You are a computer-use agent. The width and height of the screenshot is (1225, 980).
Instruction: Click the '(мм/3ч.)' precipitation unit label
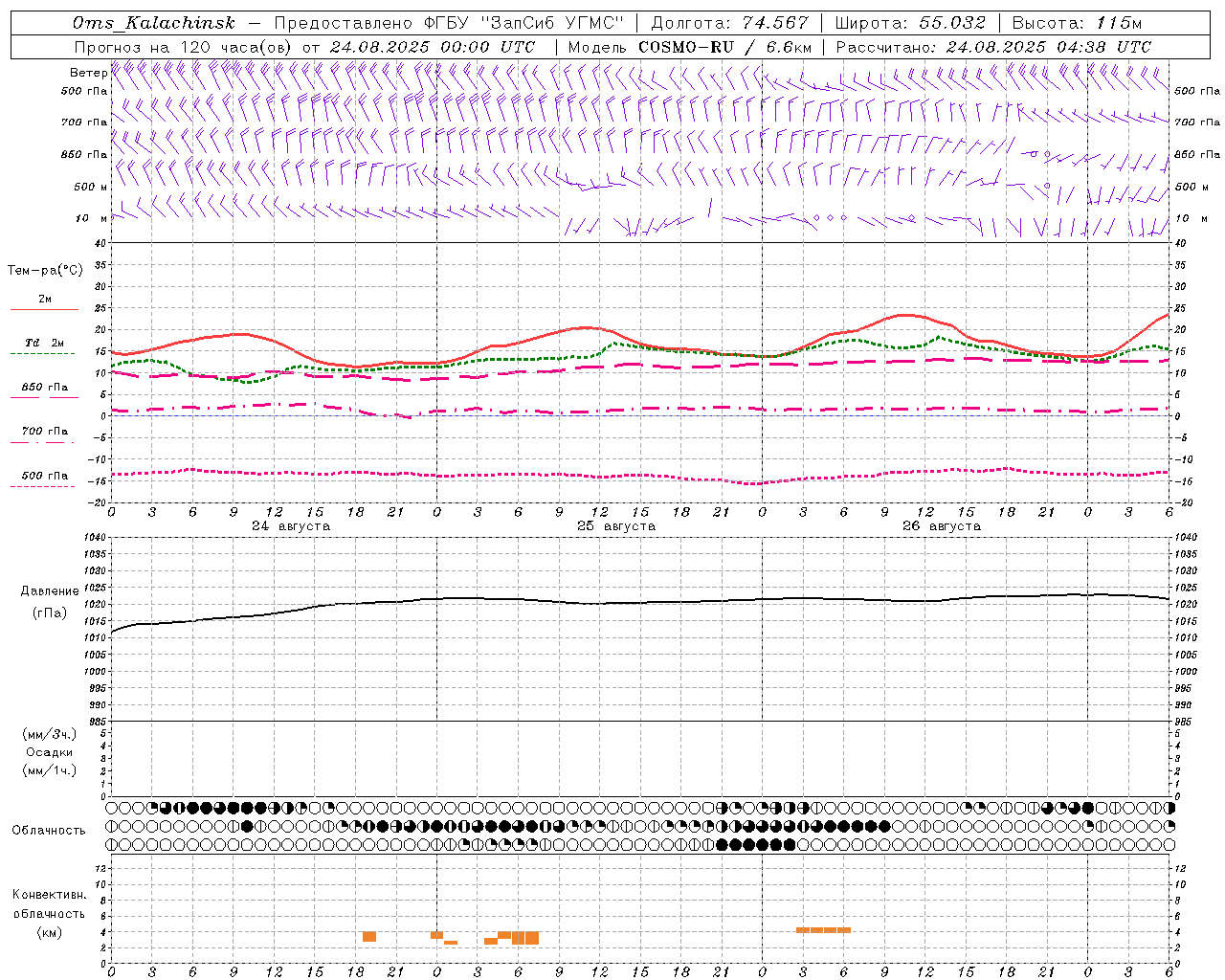click(50, 734)
